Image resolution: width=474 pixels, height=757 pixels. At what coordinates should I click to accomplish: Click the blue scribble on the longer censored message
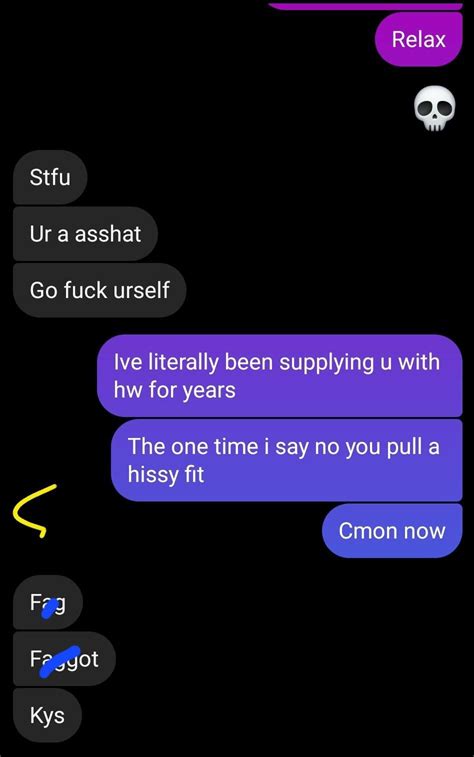[x=59, y=661]
